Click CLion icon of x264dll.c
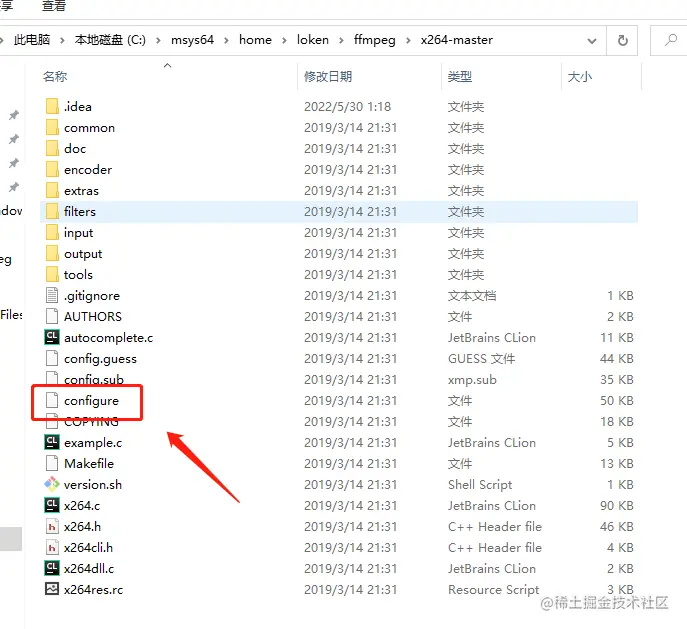Image resolution: width=687 pixels, height=629 pixels. (x=52, y=568)
